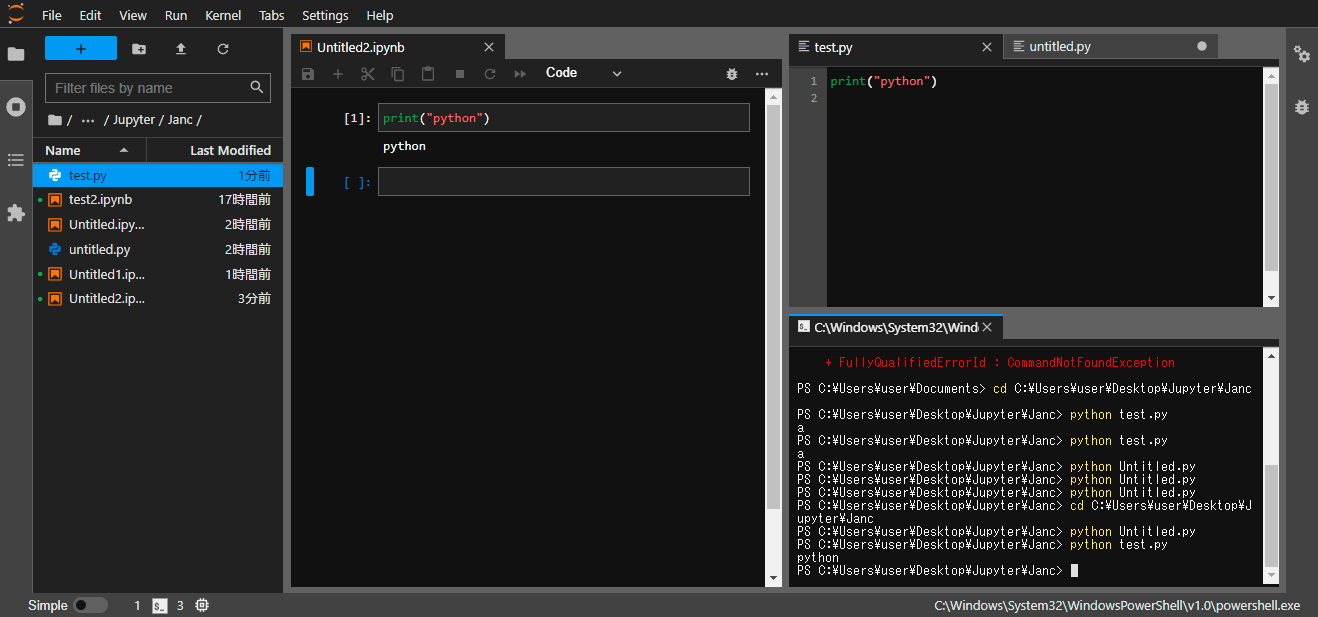Restart the notebook kernel

pos(489,73)
